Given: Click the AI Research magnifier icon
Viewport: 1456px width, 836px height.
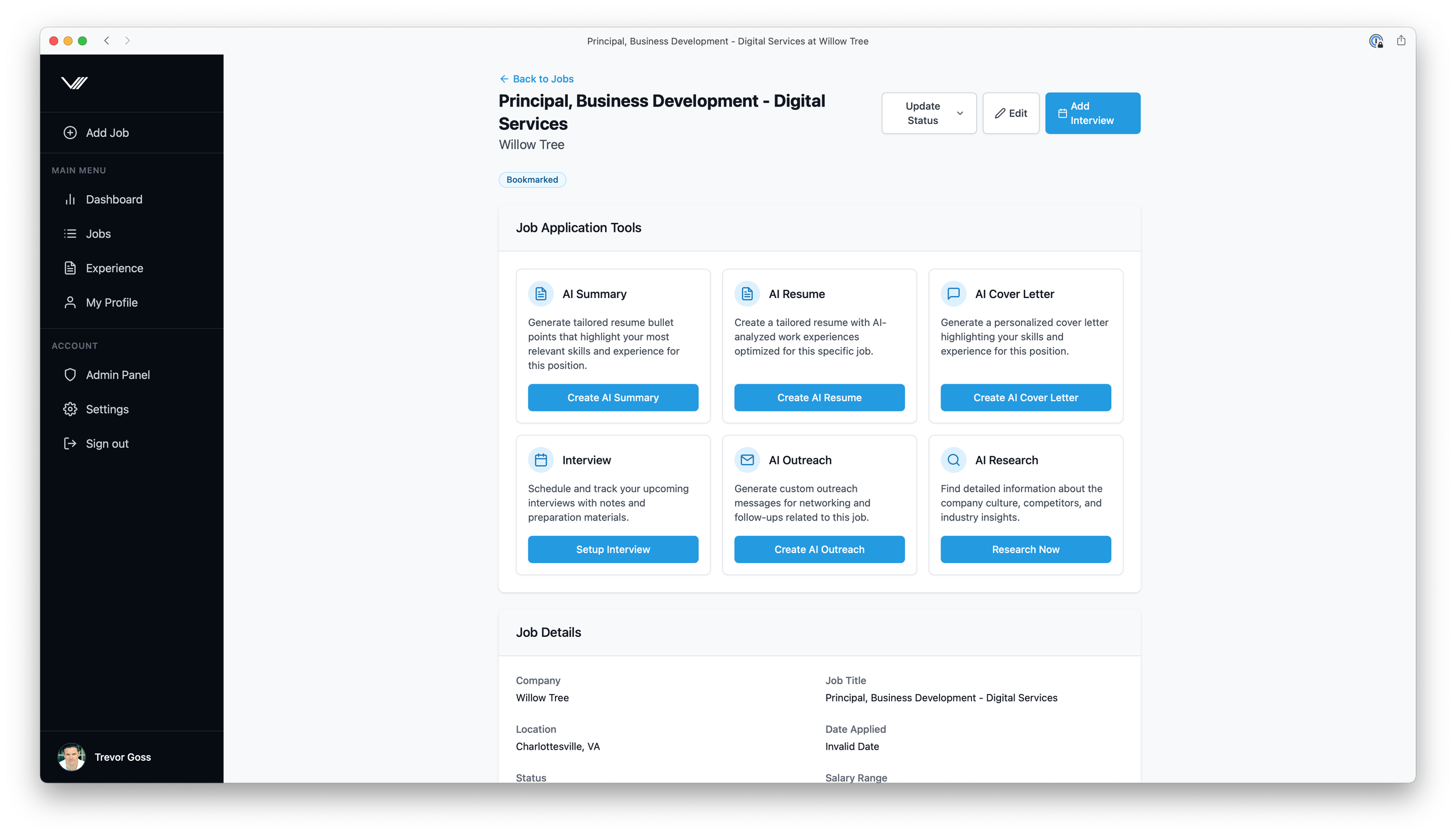Looking at the screenshot, I should (953, 460).
